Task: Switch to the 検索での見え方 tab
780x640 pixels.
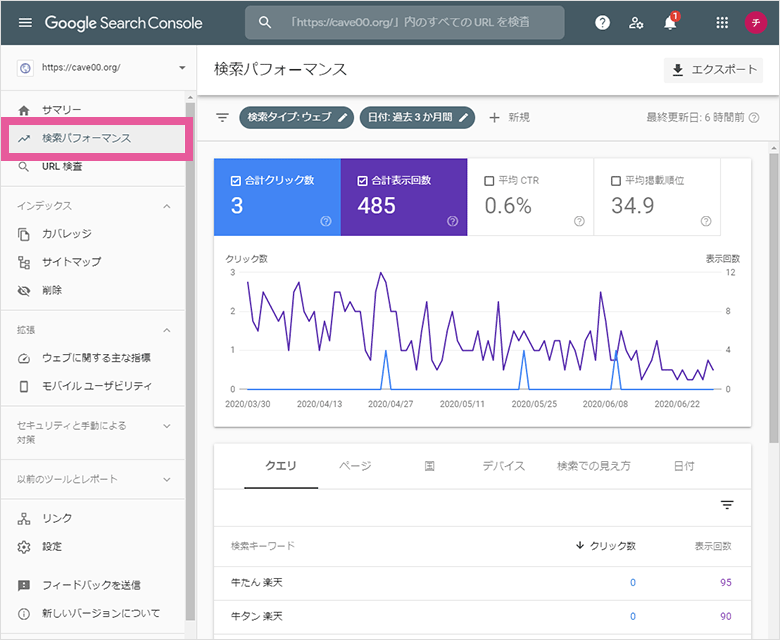Action: (x=594, y=466)
